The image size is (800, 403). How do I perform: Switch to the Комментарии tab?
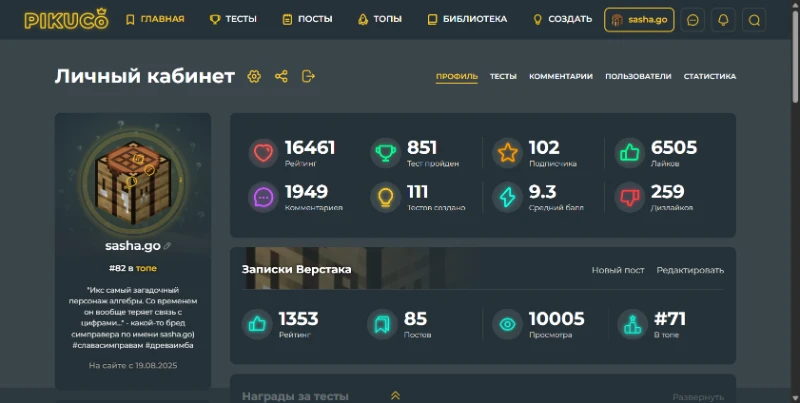click(561, 77)
